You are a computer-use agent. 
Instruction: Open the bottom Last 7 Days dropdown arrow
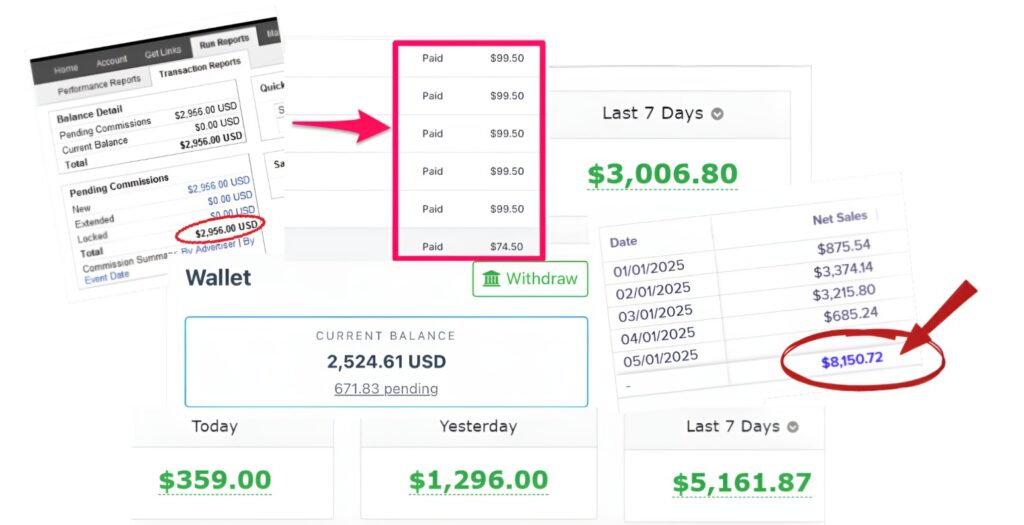coord(793,427)
